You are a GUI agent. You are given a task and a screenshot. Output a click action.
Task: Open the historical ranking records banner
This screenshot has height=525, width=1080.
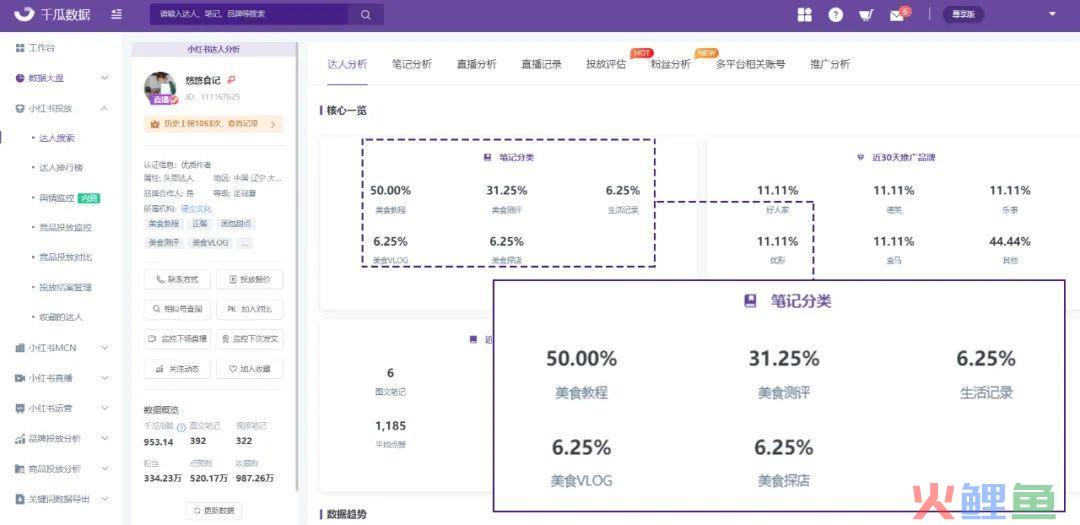pyautogui.click(x=214, y=124)
